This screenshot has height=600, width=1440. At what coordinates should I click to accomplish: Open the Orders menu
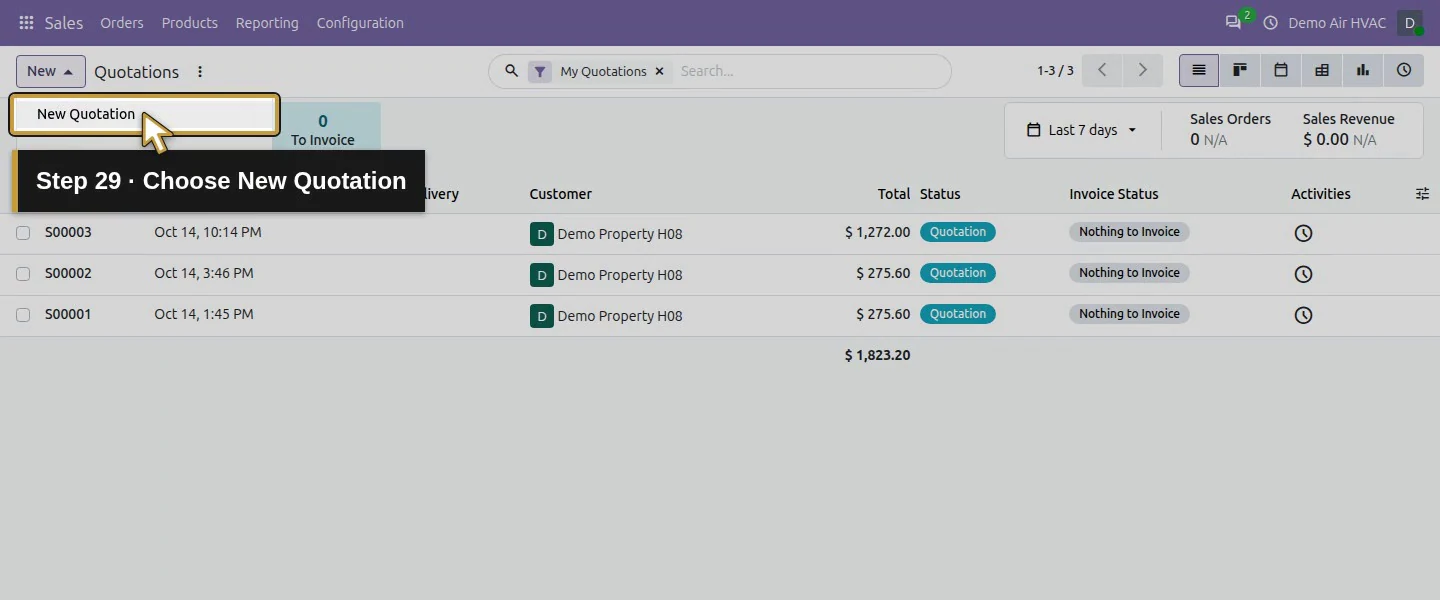(122, 23)
